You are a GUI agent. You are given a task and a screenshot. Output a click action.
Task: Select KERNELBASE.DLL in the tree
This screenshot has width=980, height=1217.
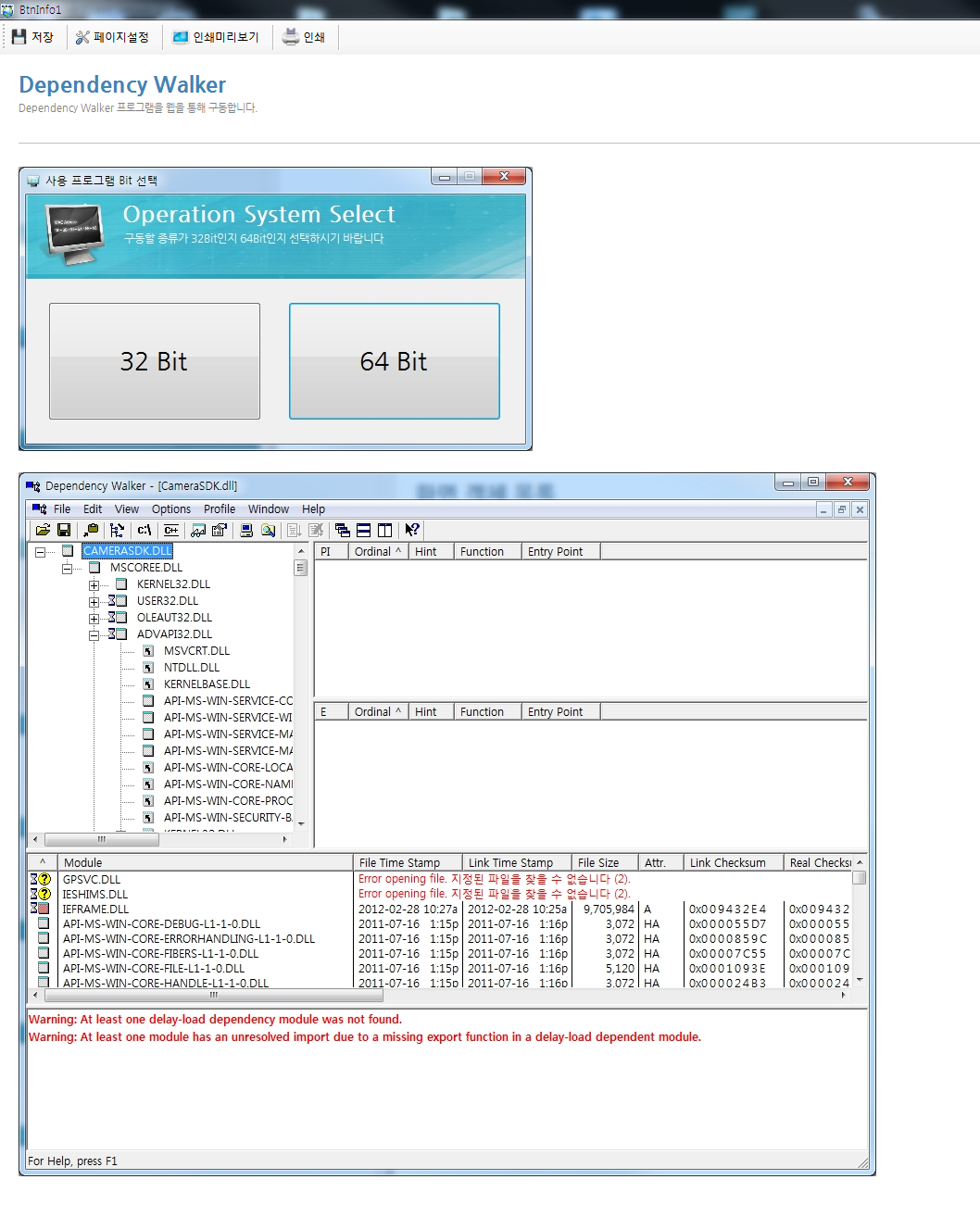[x=207, y=684]
